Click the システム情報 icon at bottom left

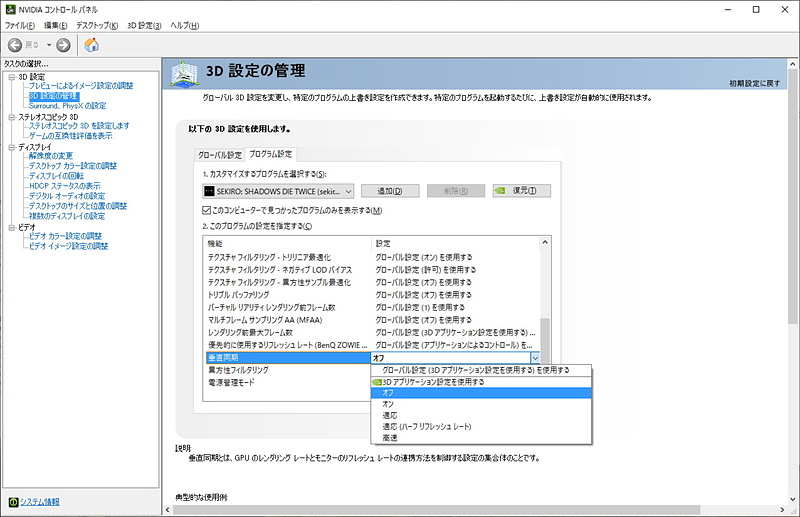[13, 502]
